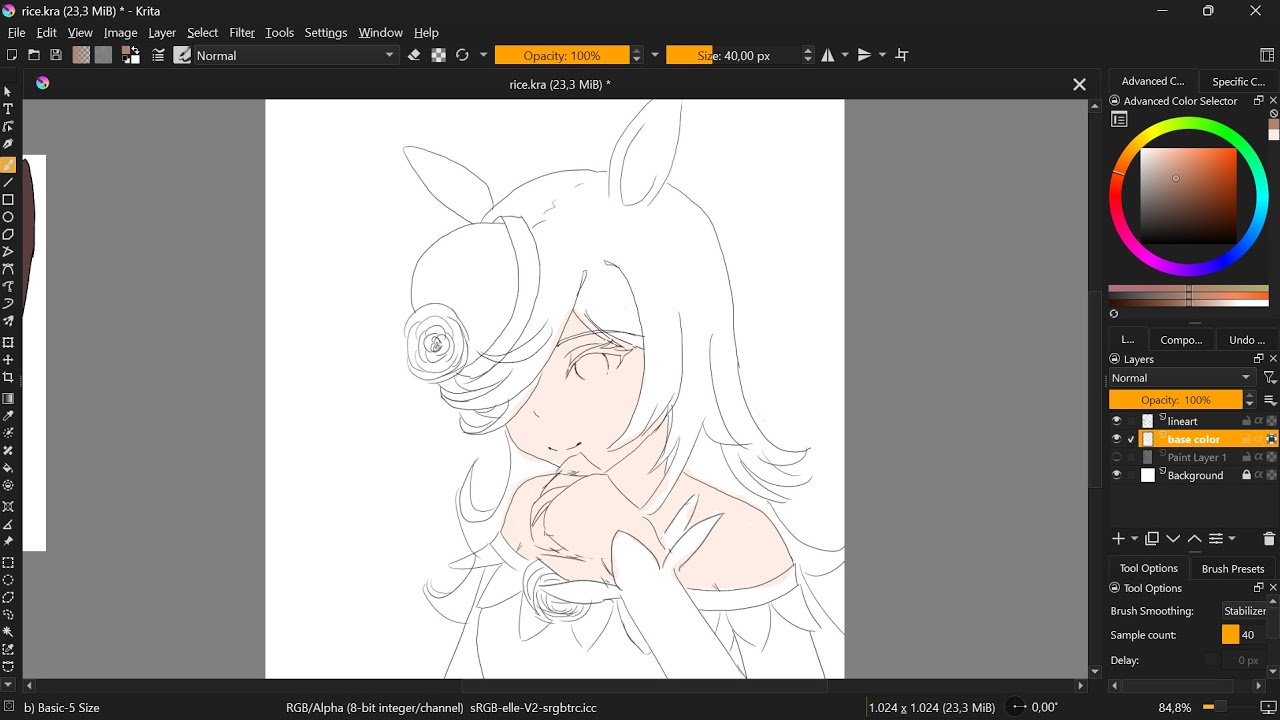1280x720 pixels.
Task: Select the Color Sampler eyedropper tool
Action: pos(9,416)
